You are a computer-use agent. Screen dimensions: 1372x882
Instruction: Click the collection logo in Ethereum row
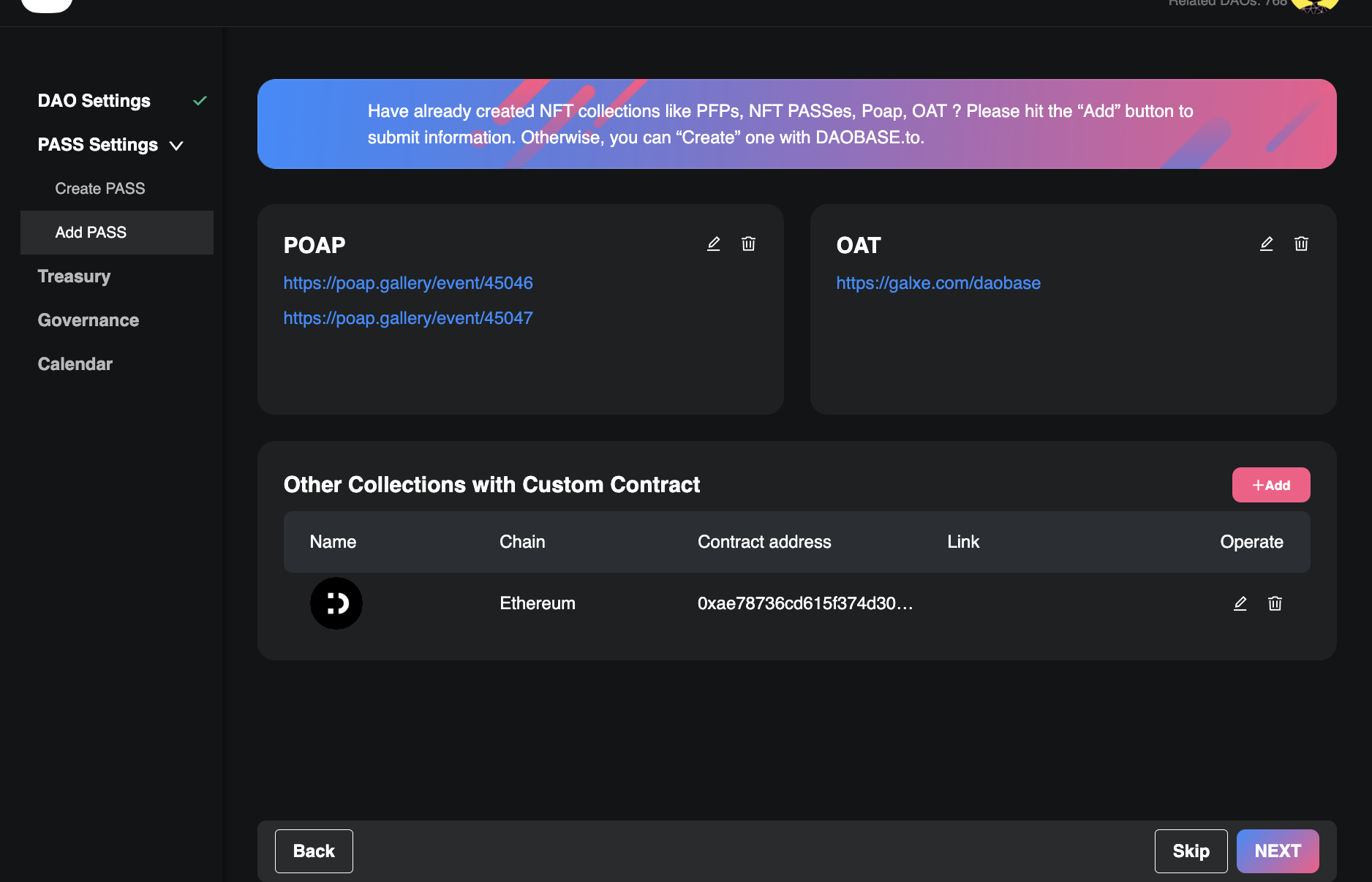[336, 604]
